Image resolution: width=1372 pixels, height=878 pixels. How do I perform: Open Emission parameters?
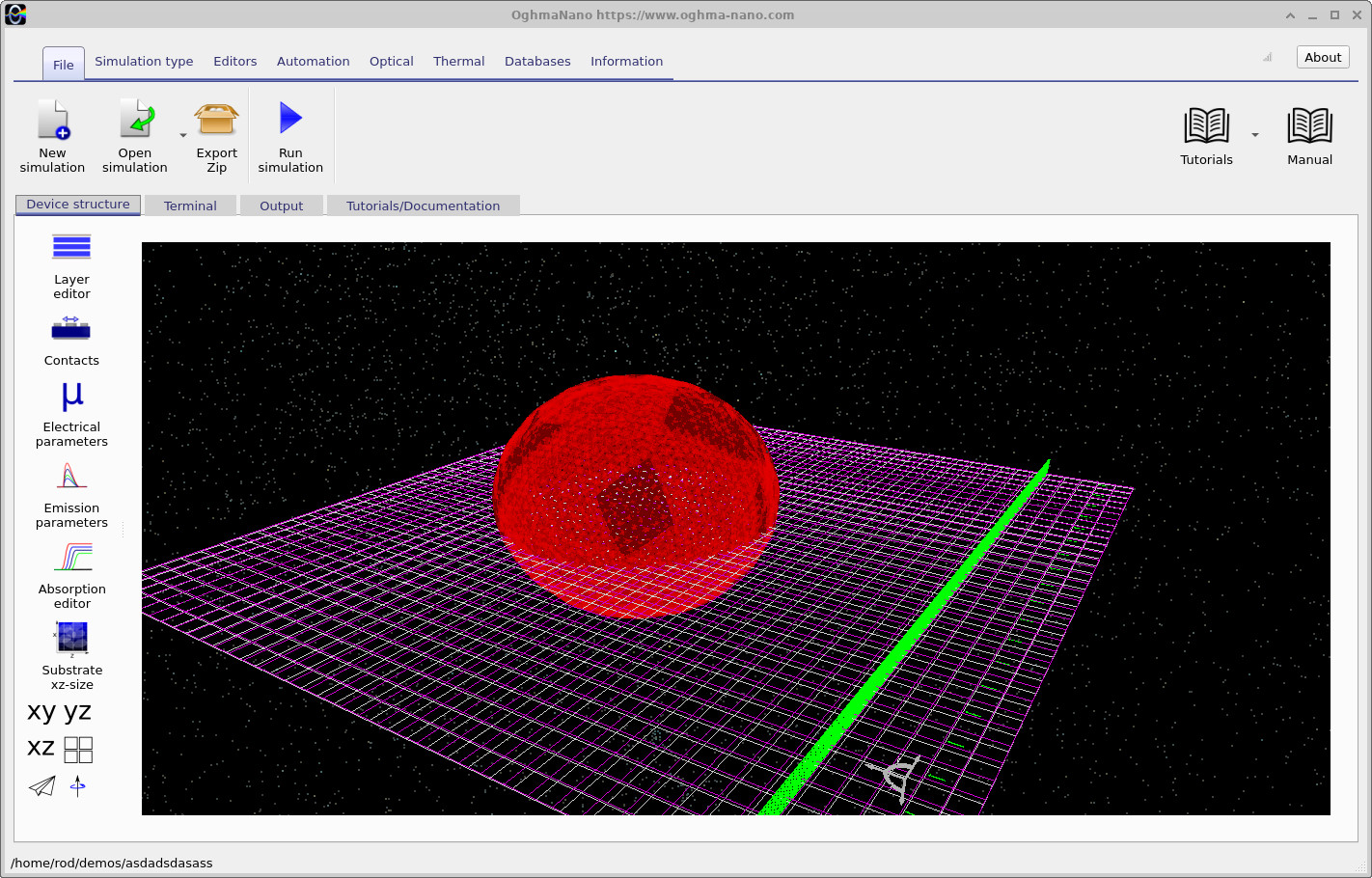pyautogui.click(x=71, y=496)
